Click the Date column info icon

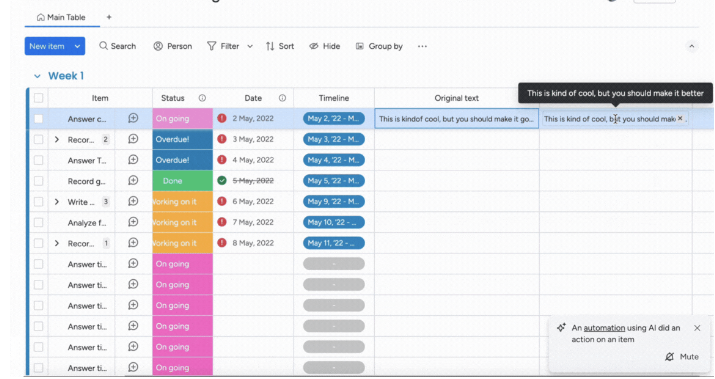tap(282, 98)
